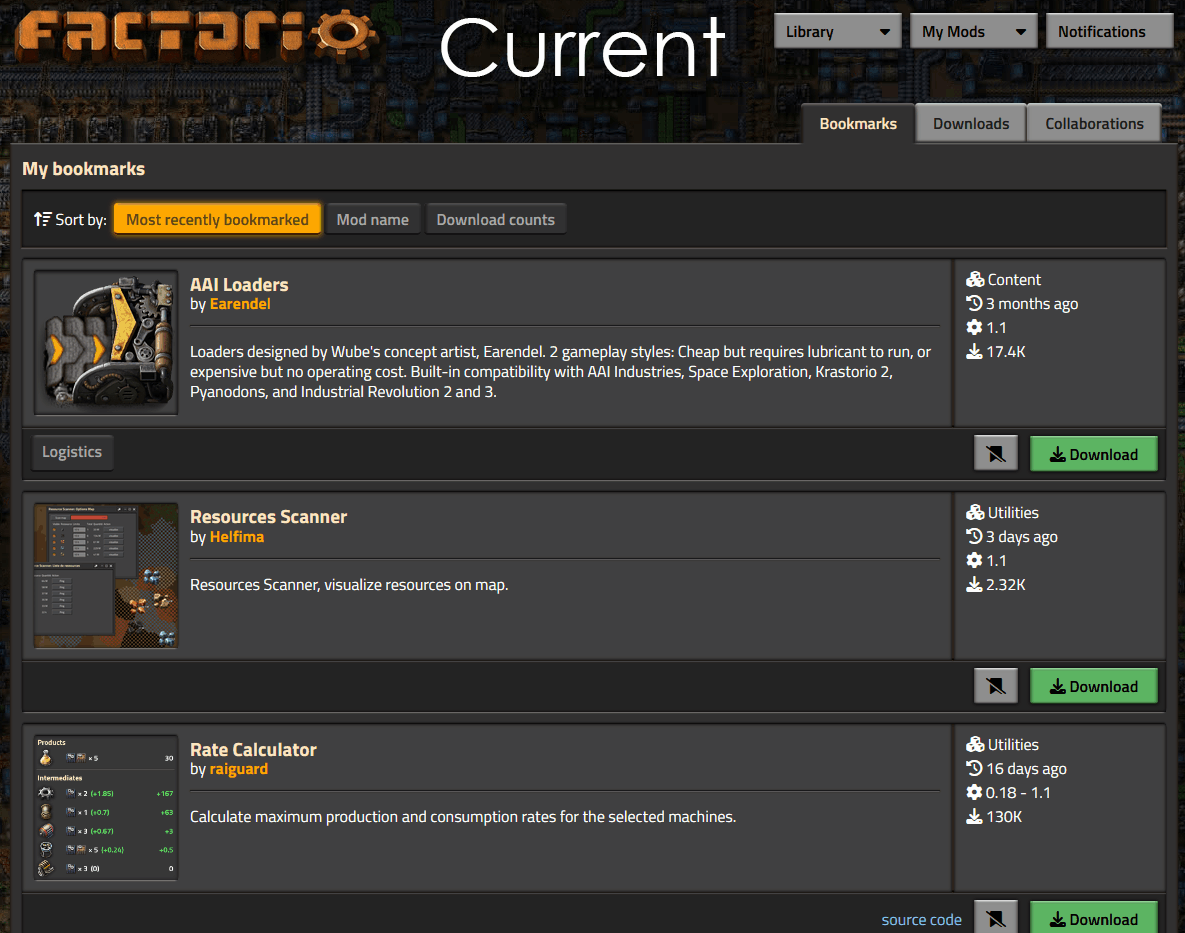Image resolution: width=1185 pixels, height=933 pixels.
Task: Download the Resources Scanner mod
Action: click(1093, 686)
